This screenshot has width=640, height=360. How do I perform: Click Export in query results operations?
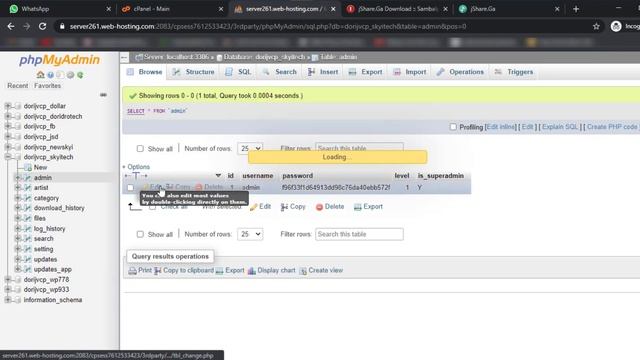point(230,270)
